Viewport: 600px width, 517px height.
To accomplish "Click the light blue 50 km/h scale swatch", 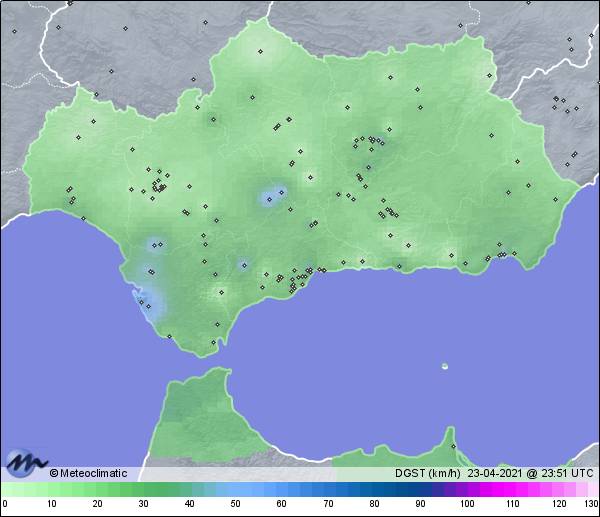I will tap(235, 490).
